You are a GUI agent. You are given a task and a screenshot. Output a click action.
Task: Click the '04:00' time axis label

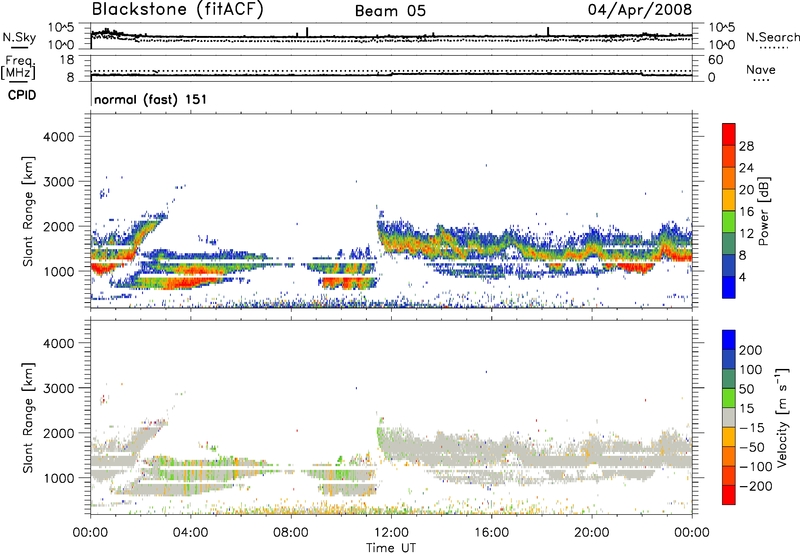[190, 533]
